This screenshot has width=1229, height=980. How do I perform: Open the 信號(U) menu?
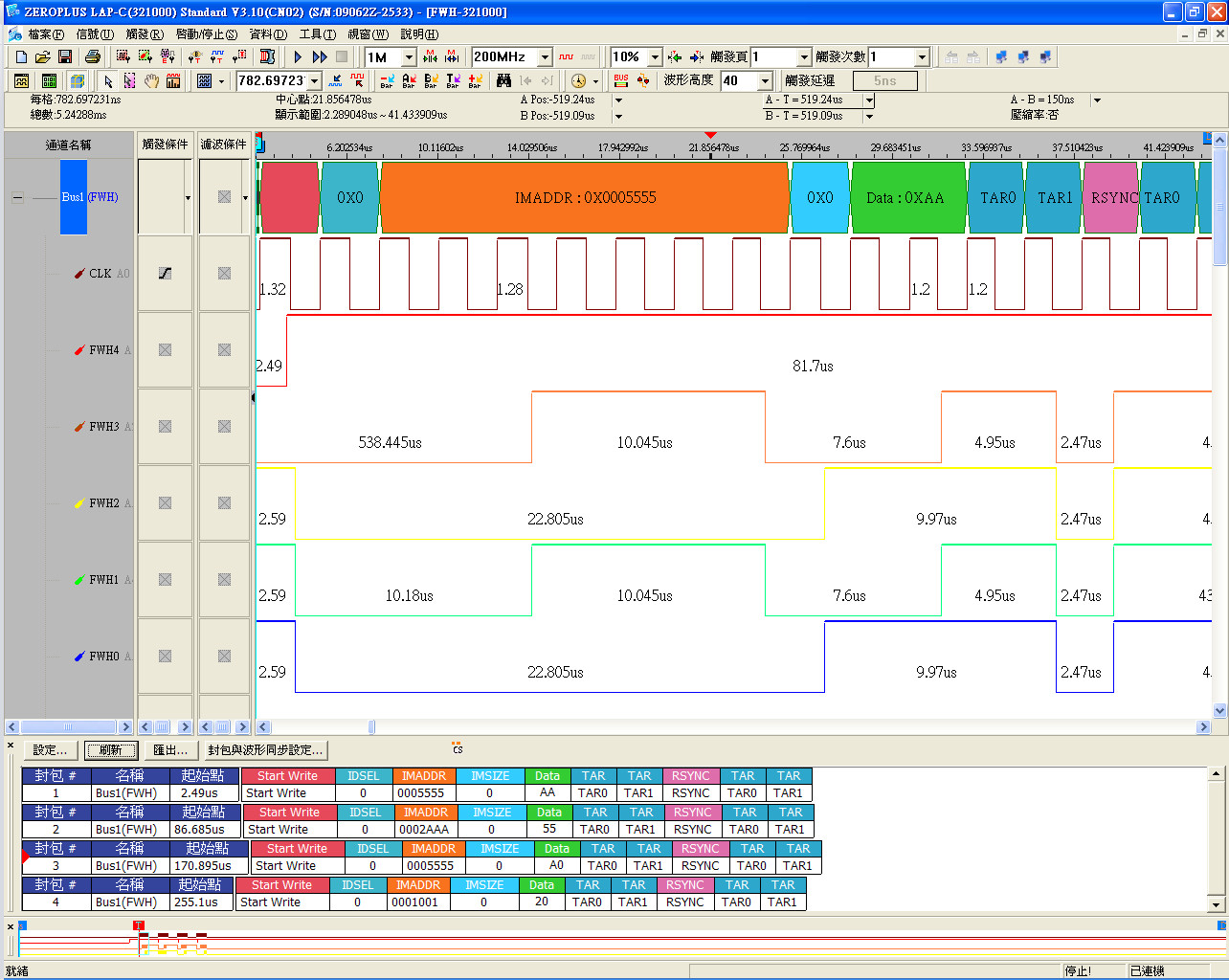95,34
